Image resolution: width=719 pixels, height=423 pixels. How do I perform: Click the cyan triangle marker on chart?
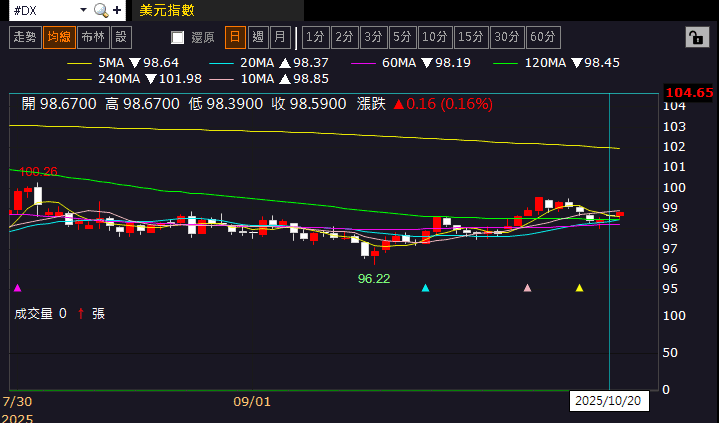pos(426,288)
